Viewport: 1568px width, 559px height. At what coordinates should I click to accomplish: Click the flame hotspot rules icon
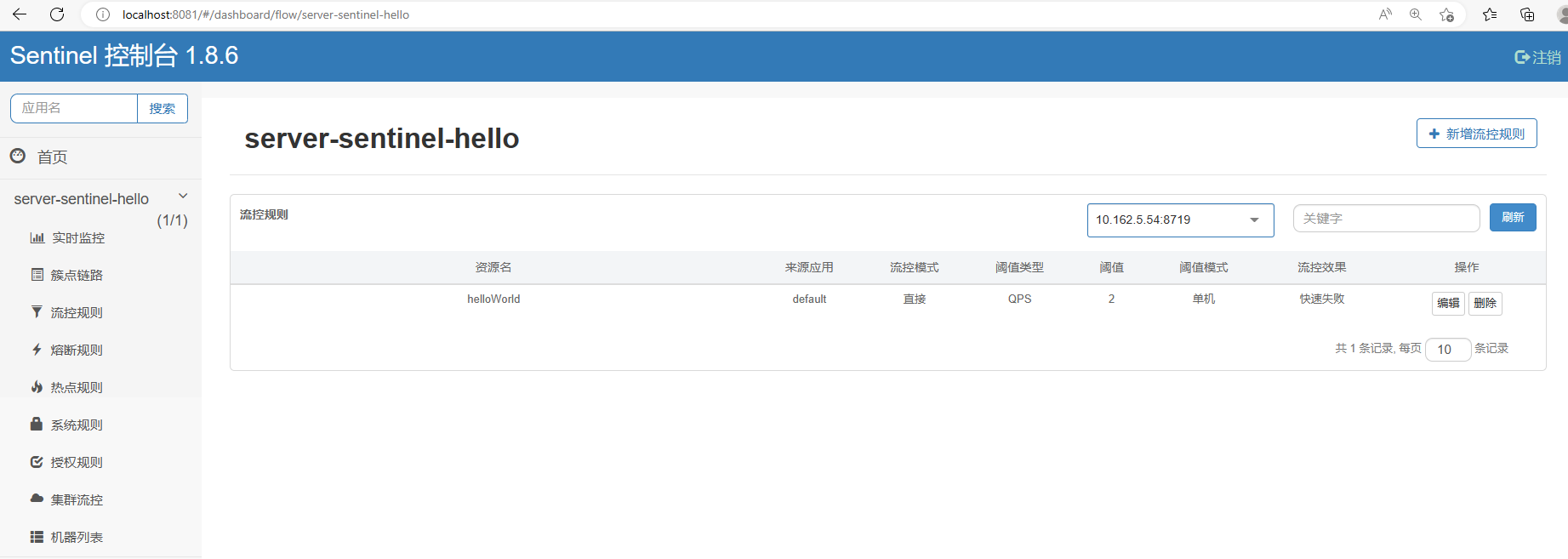37,386
